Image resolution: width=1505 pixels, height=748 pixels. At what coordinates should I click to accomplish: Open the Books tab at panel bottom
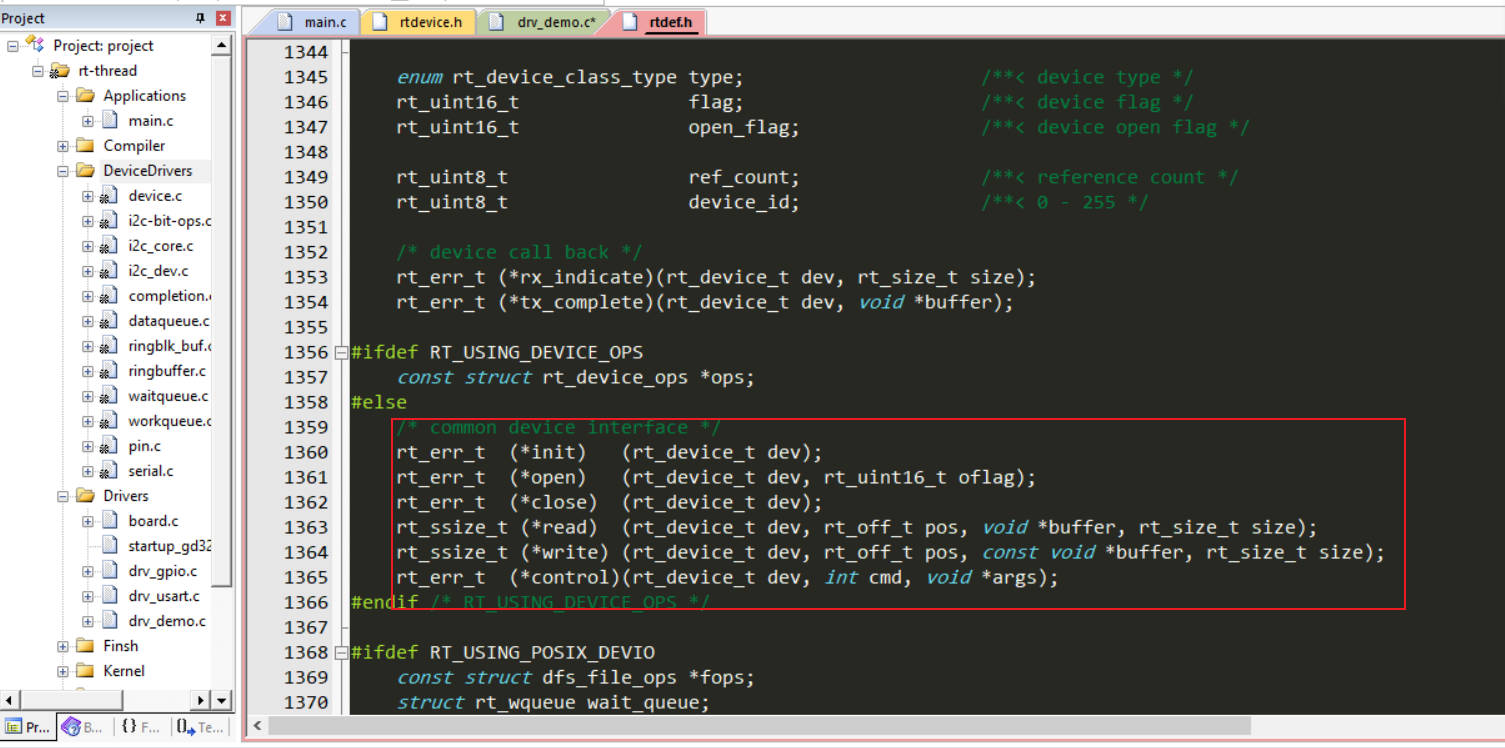click(83, 727)
